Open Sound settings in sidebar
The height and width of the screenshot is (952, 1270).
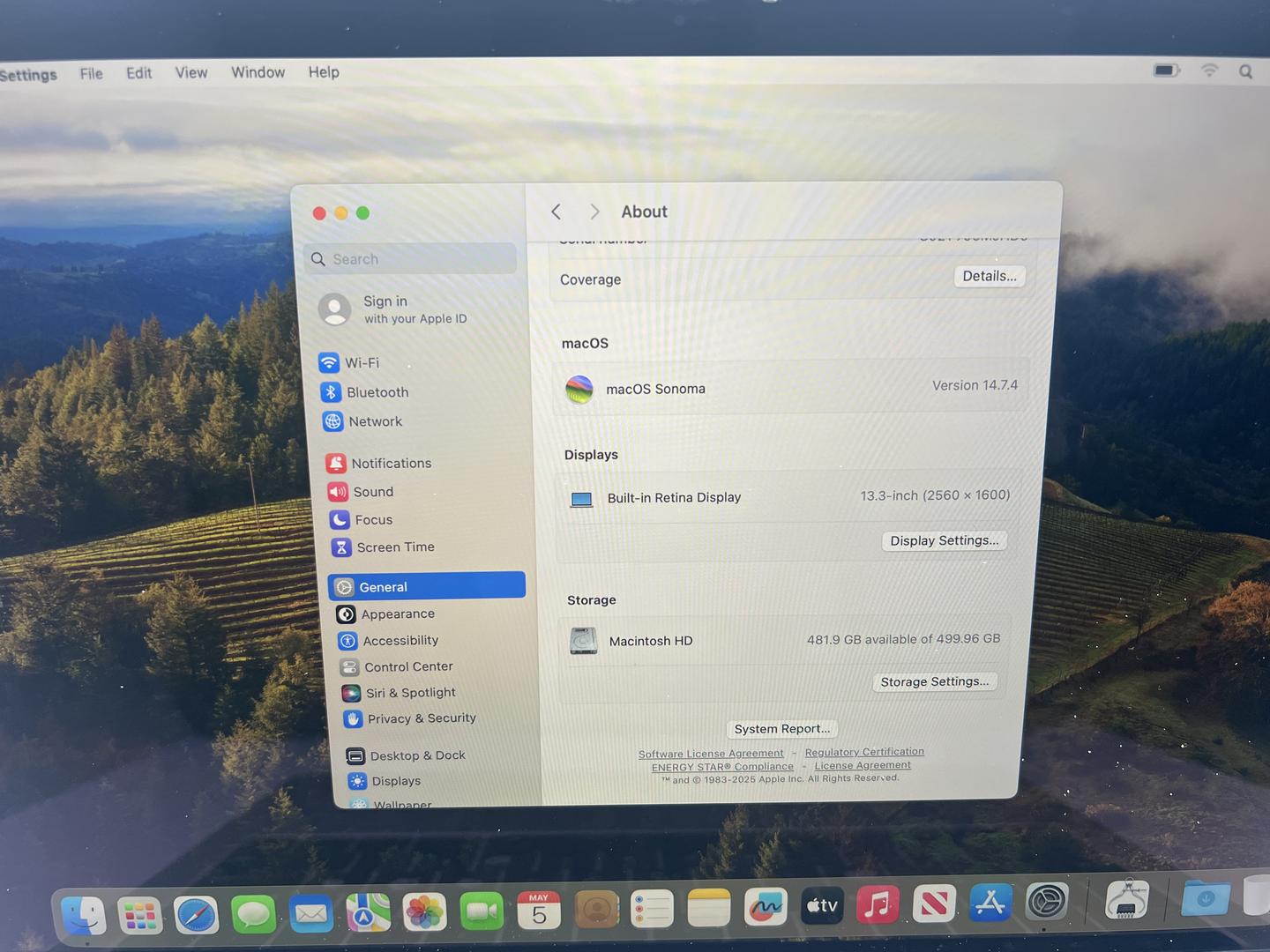[361, 492]
